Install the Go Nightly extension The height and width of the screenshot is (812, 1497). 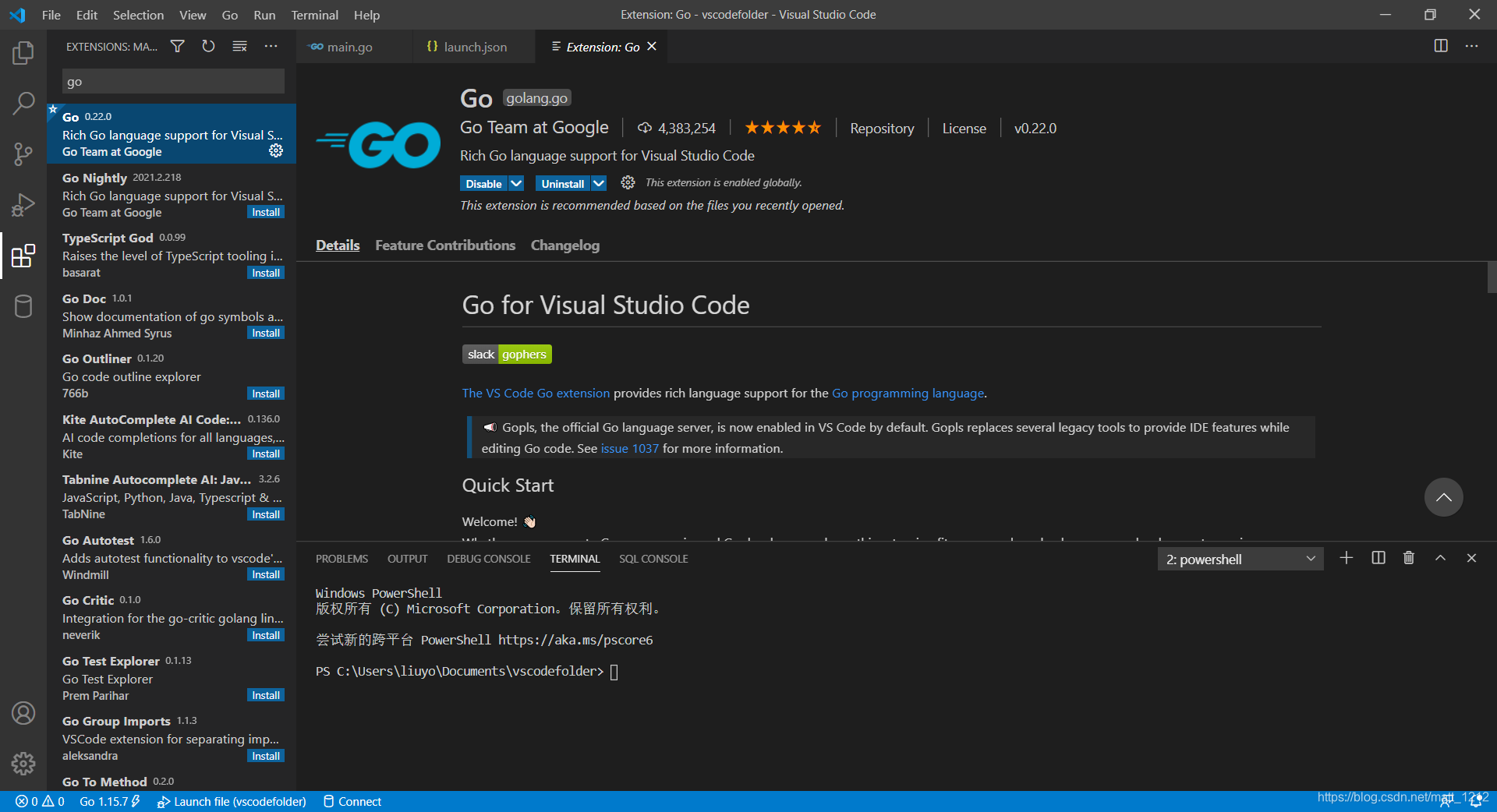point(266,212)
